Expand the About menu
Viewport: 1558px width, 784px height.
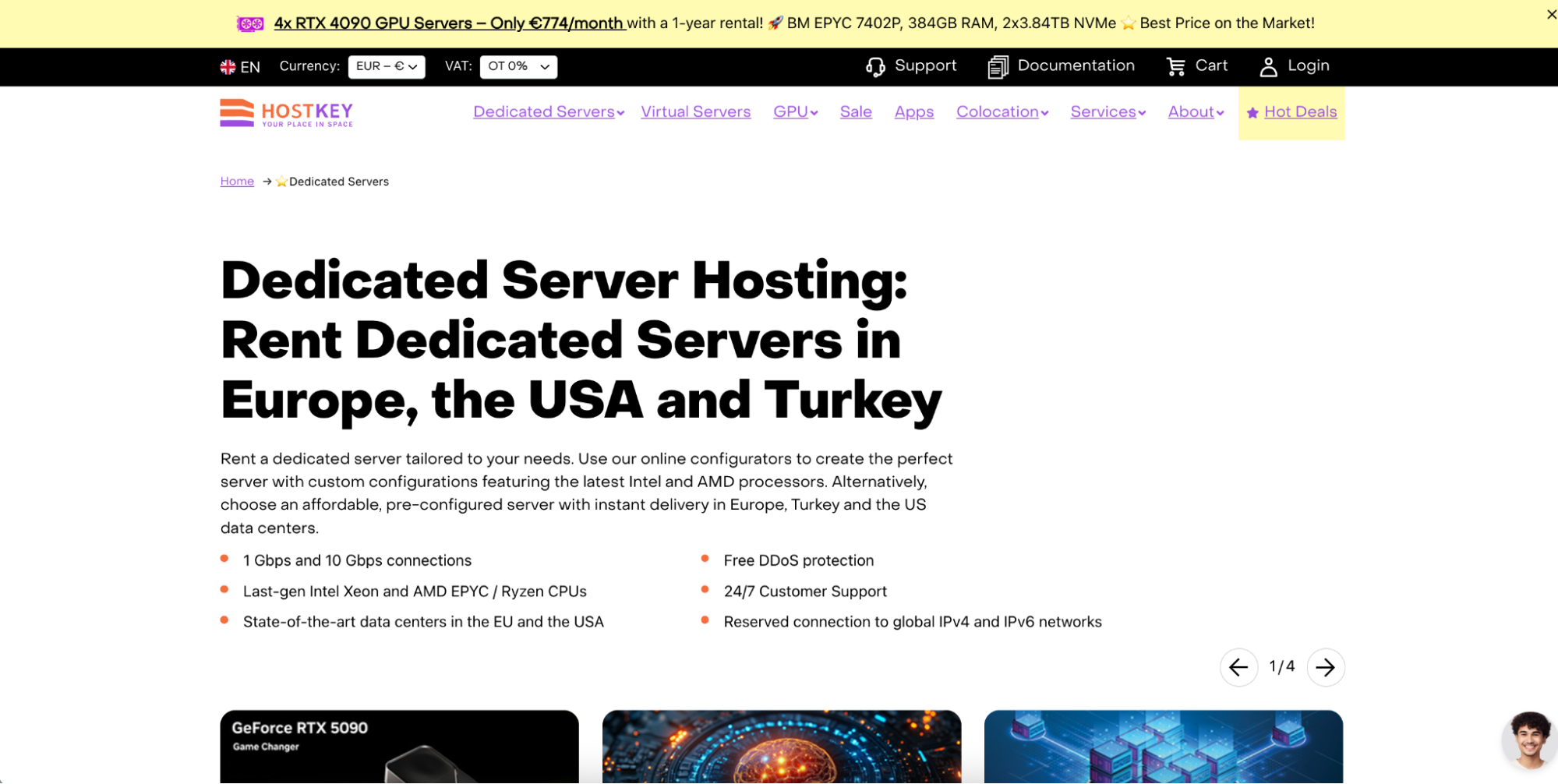coord(1195,111)
